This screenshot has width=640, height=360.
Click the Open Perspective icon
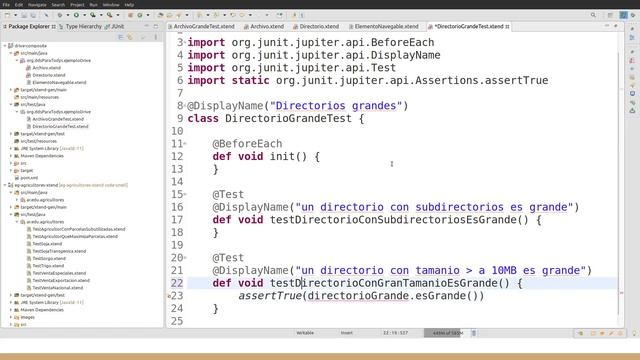610,15
